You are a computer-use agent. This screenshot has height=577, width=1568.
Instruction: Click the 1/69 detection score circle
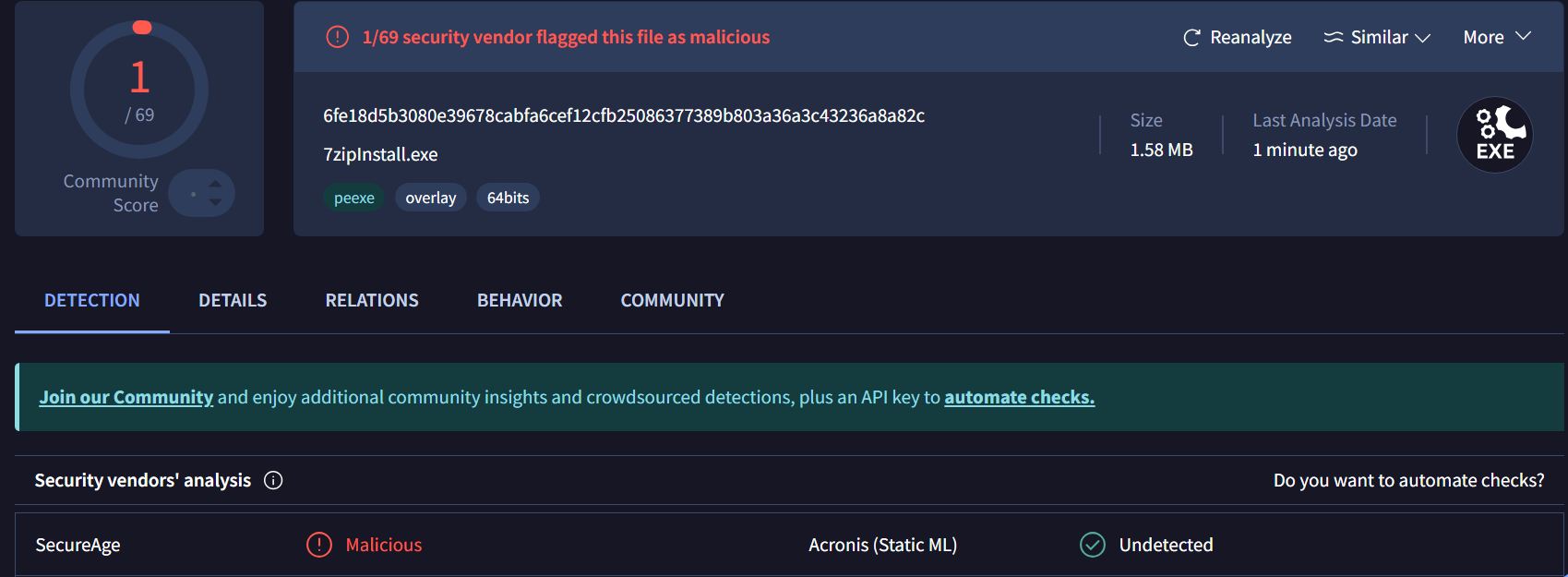click(139, 90)
